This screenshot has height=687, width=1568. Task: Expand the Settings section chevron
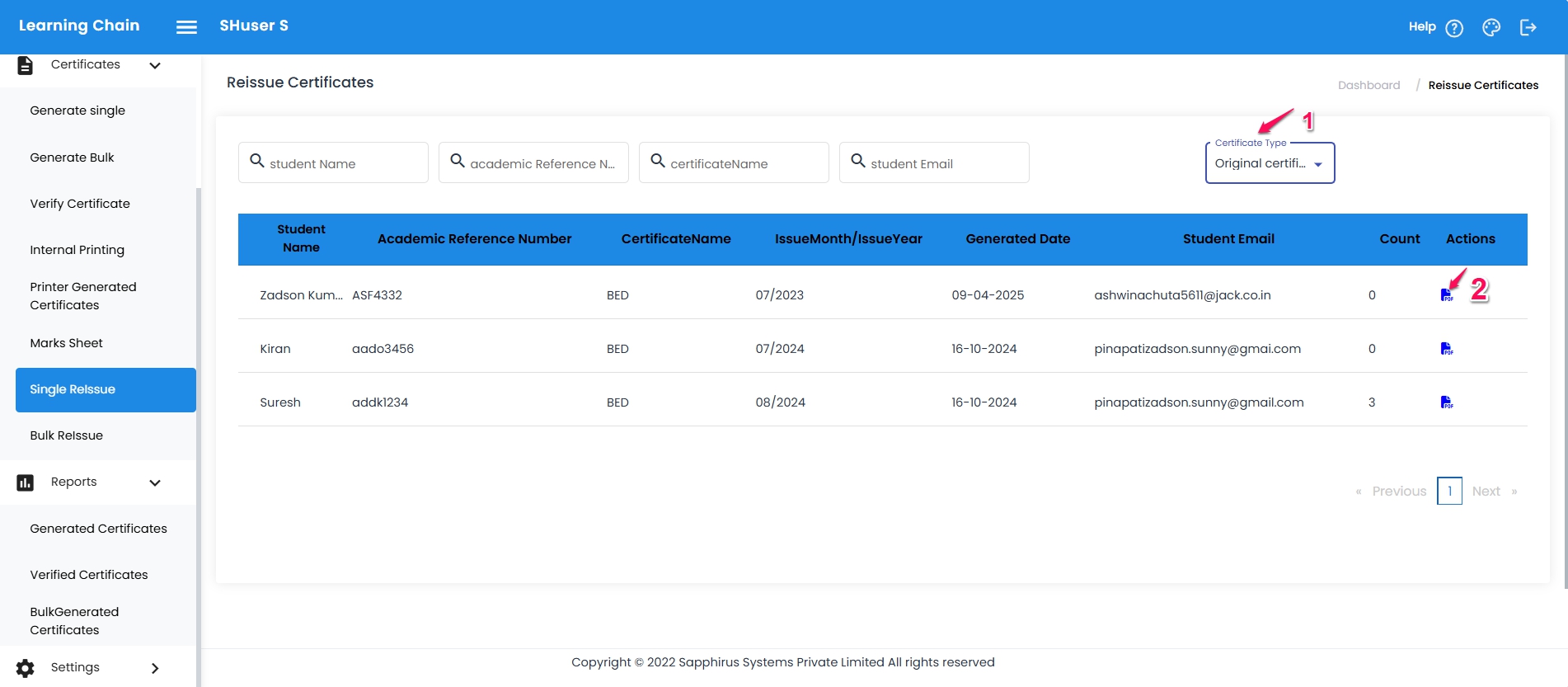[x=155, y=668]
